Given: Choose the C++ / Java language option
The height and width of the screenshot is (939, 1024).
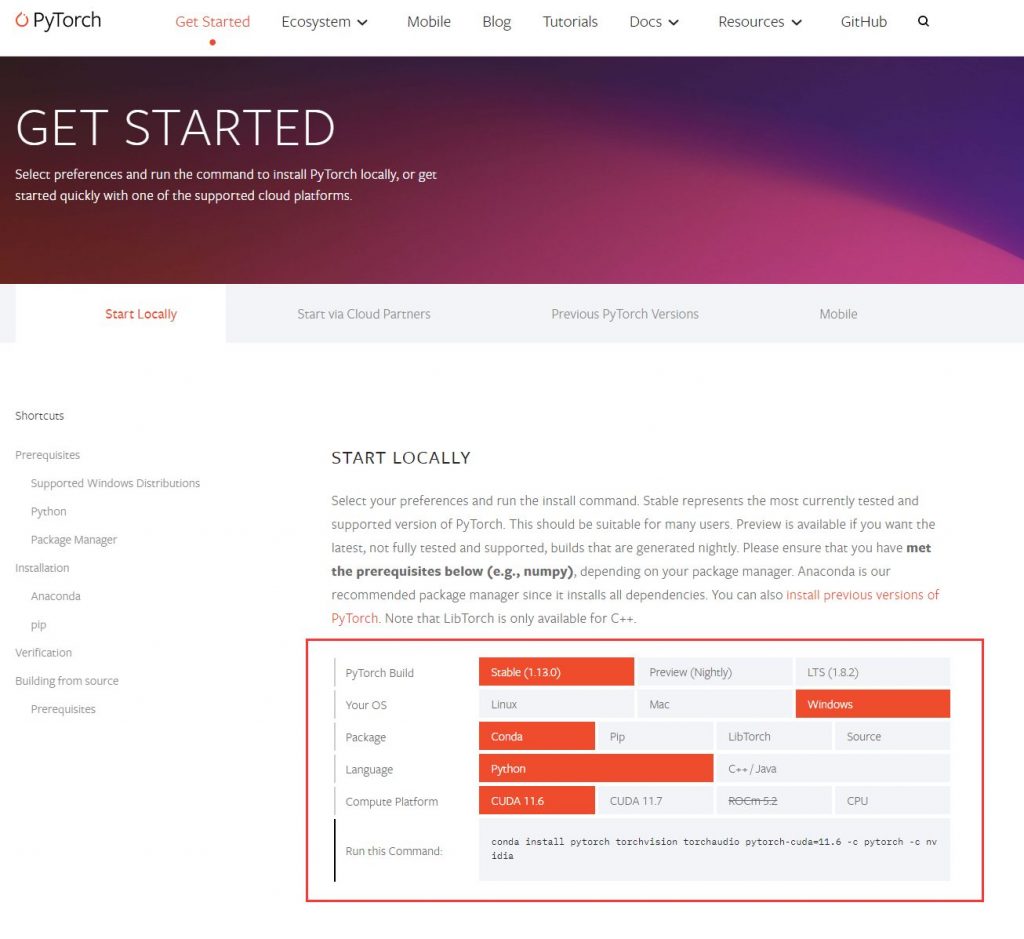Looking at the screenshot, I should 832,768.
